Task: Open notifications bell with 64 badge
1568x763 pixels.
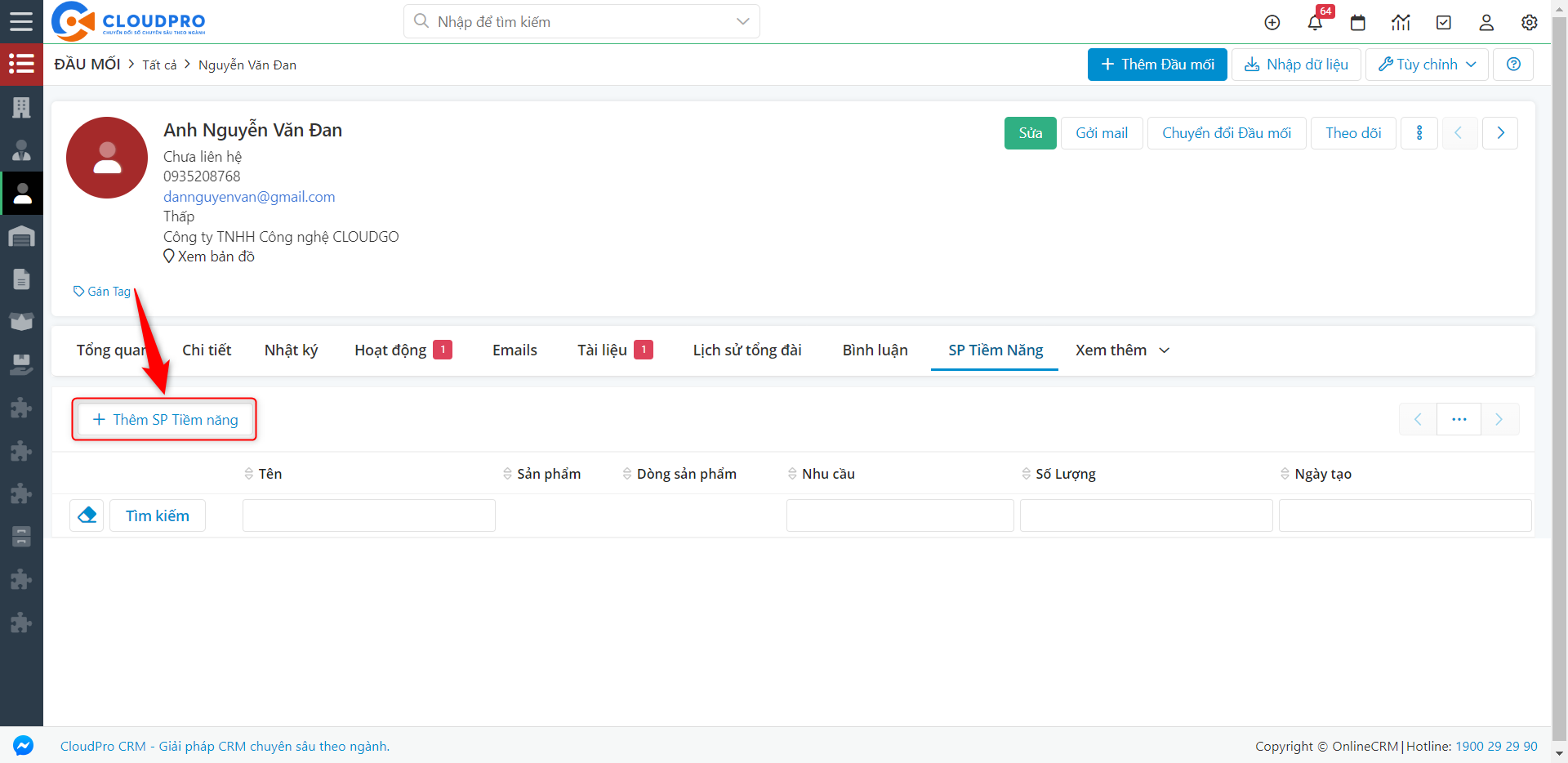Action: coord(1315,22)
